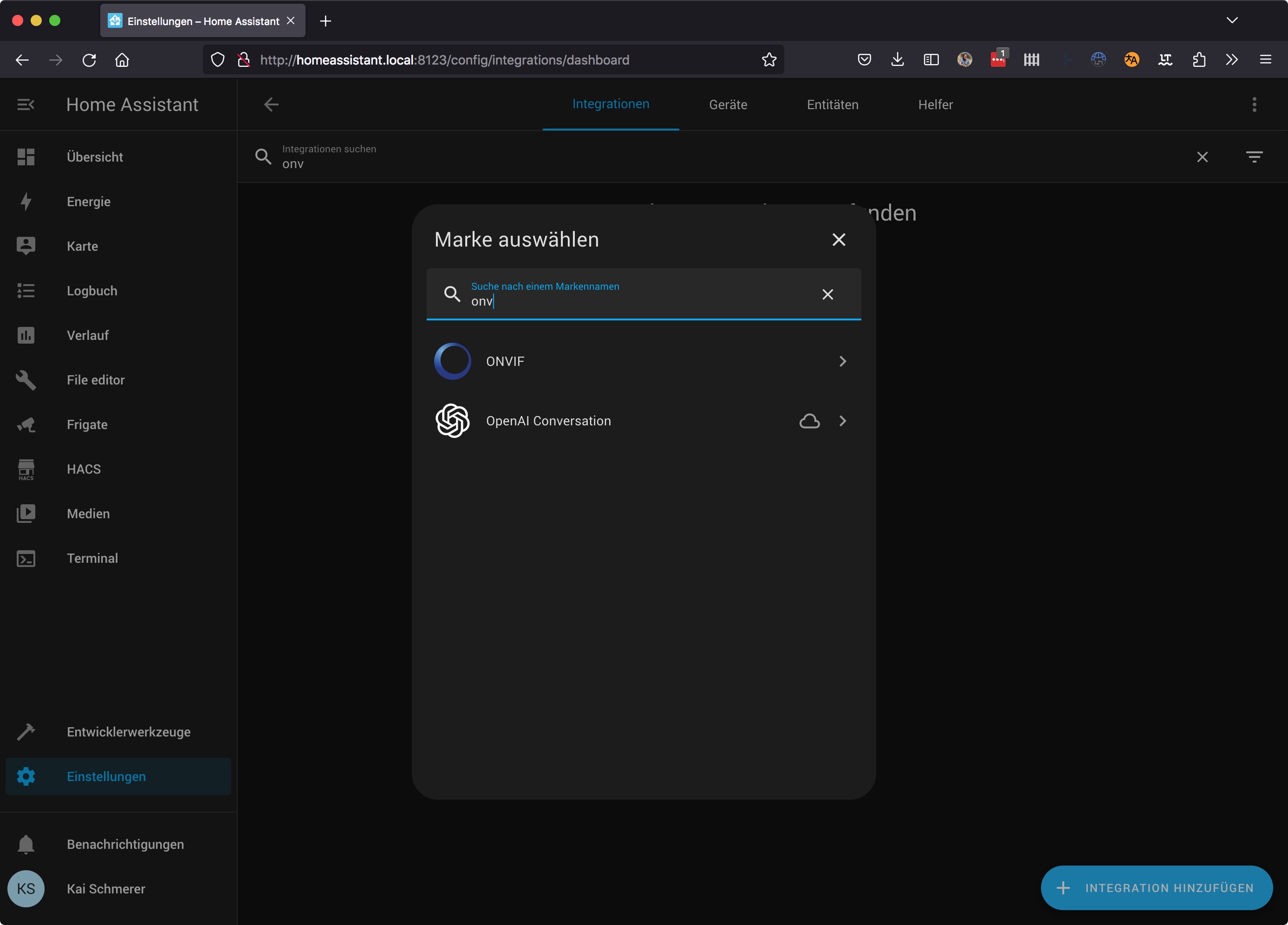The width and height of the screenshot is (1288, 925).
Task: Bookmark page with star icon
Action: point(769,59)
